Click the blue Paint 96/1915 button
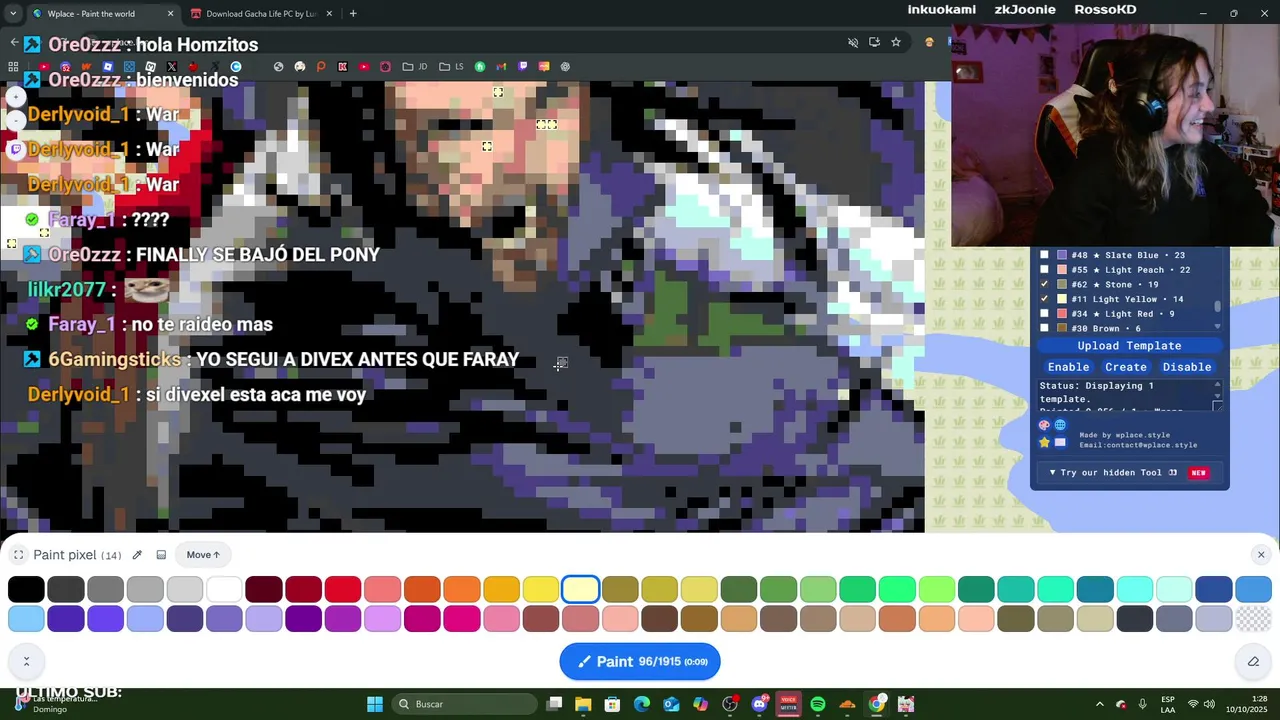The image size is (1280, 720). (640, 661)
